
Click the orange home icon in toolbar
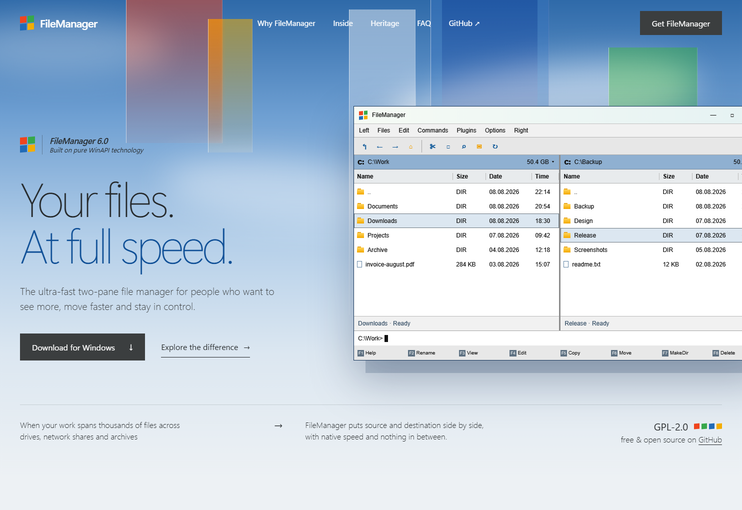click(411, 147)
